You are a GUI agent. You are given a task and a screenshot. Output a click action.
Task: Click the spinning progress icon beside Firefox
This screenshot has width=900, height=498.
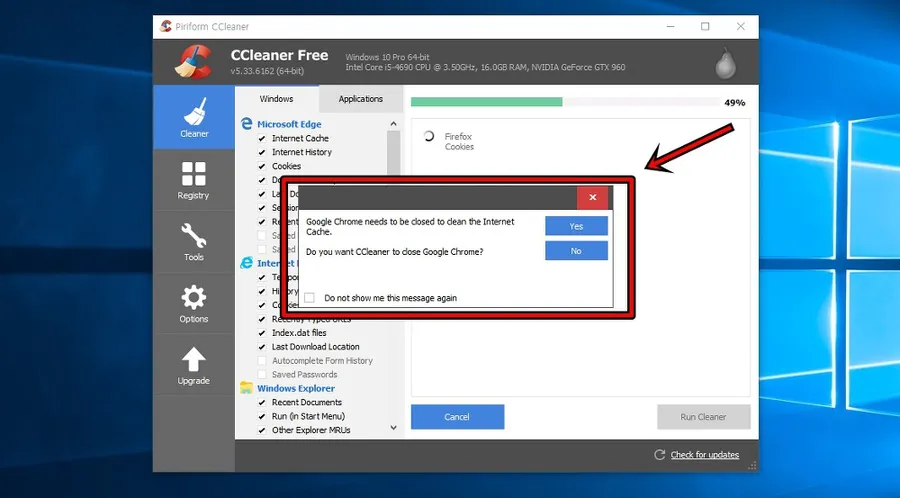[x=428, y=137]
